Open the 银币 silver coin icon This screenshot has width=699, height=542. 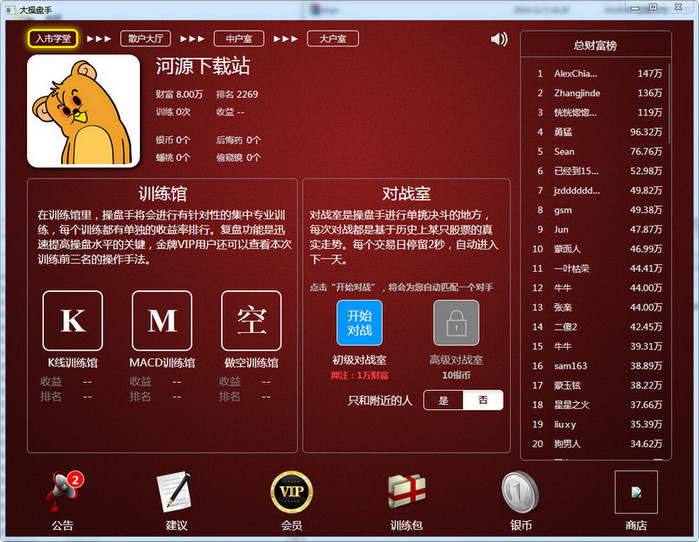pos(520,492)
